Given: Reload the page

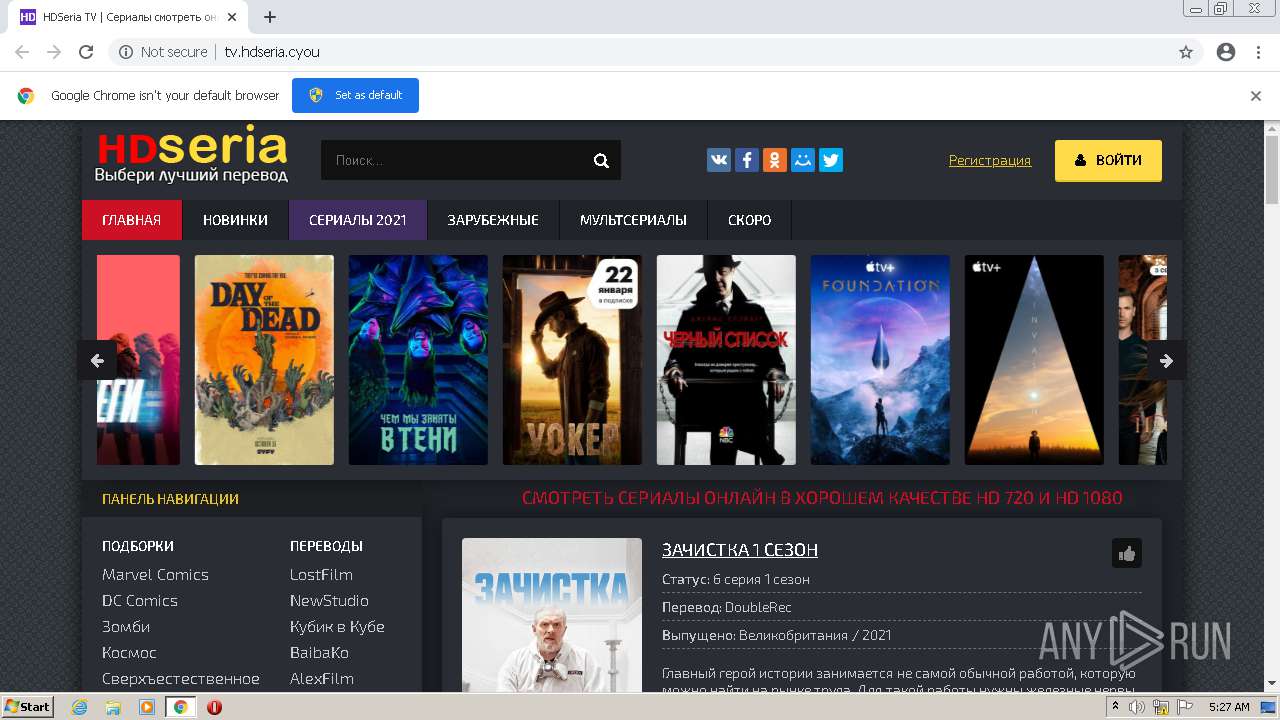Looking at the screenshot, I should pos(86,52).
